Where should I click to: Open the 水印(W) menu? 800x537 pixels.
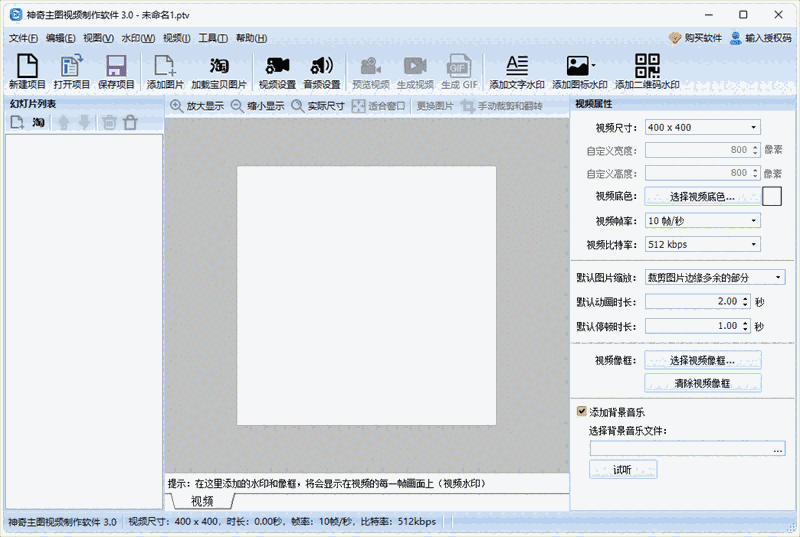138,38
